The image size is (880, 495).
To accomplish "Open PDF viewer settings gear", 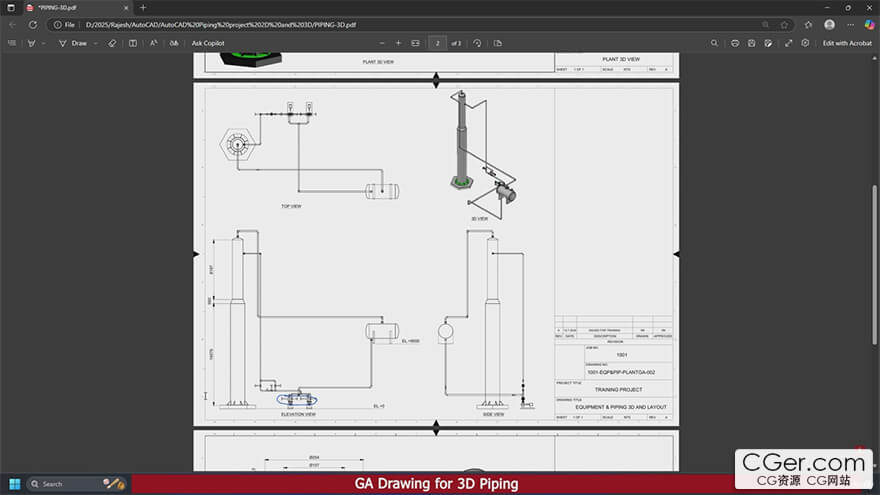I will pyautogui.click(x=805, y=43).
